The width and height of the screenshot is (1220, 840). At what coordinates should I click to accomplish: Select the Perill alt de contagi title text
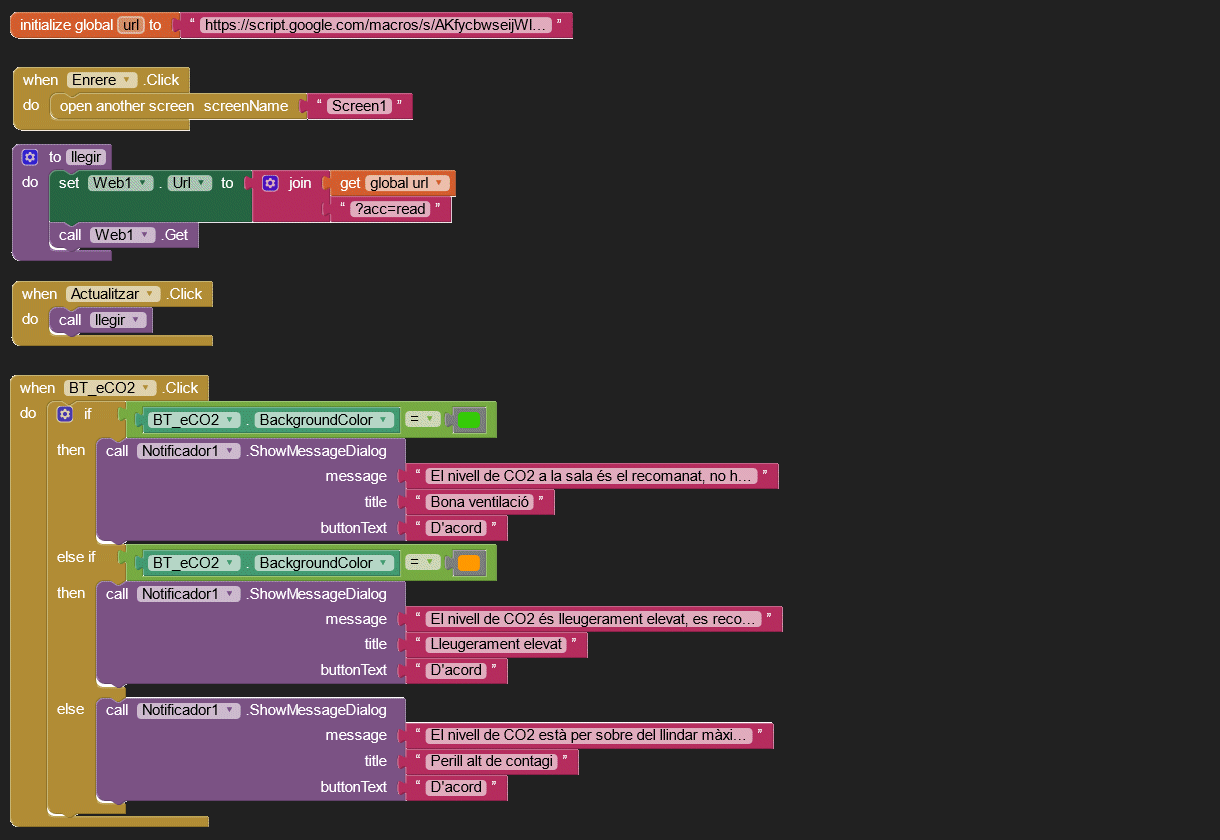tap(491, 761)
